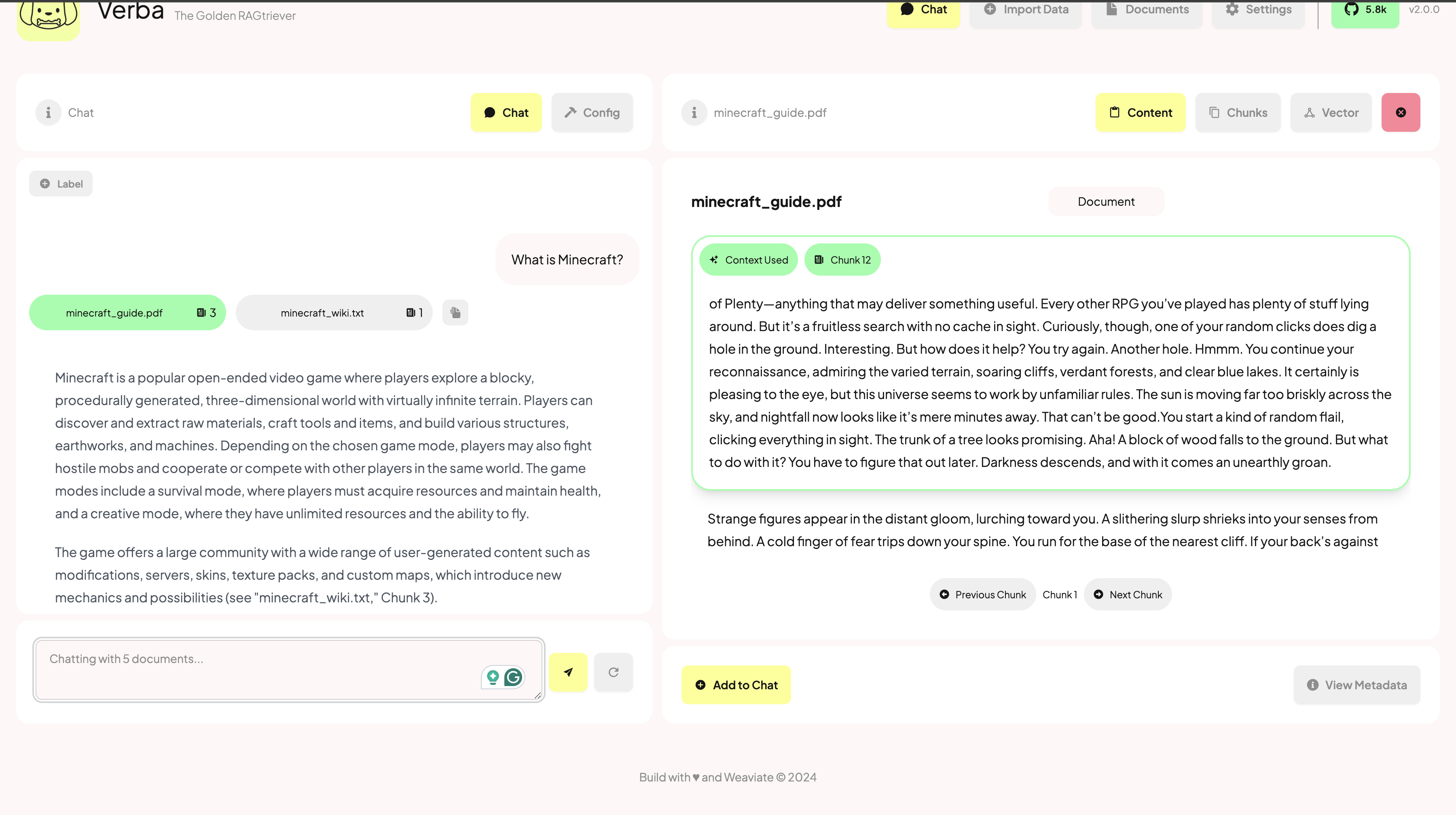This screenshot has height=815, width=1456.
Task: Click the View Metadata link
Action: 1358,684
